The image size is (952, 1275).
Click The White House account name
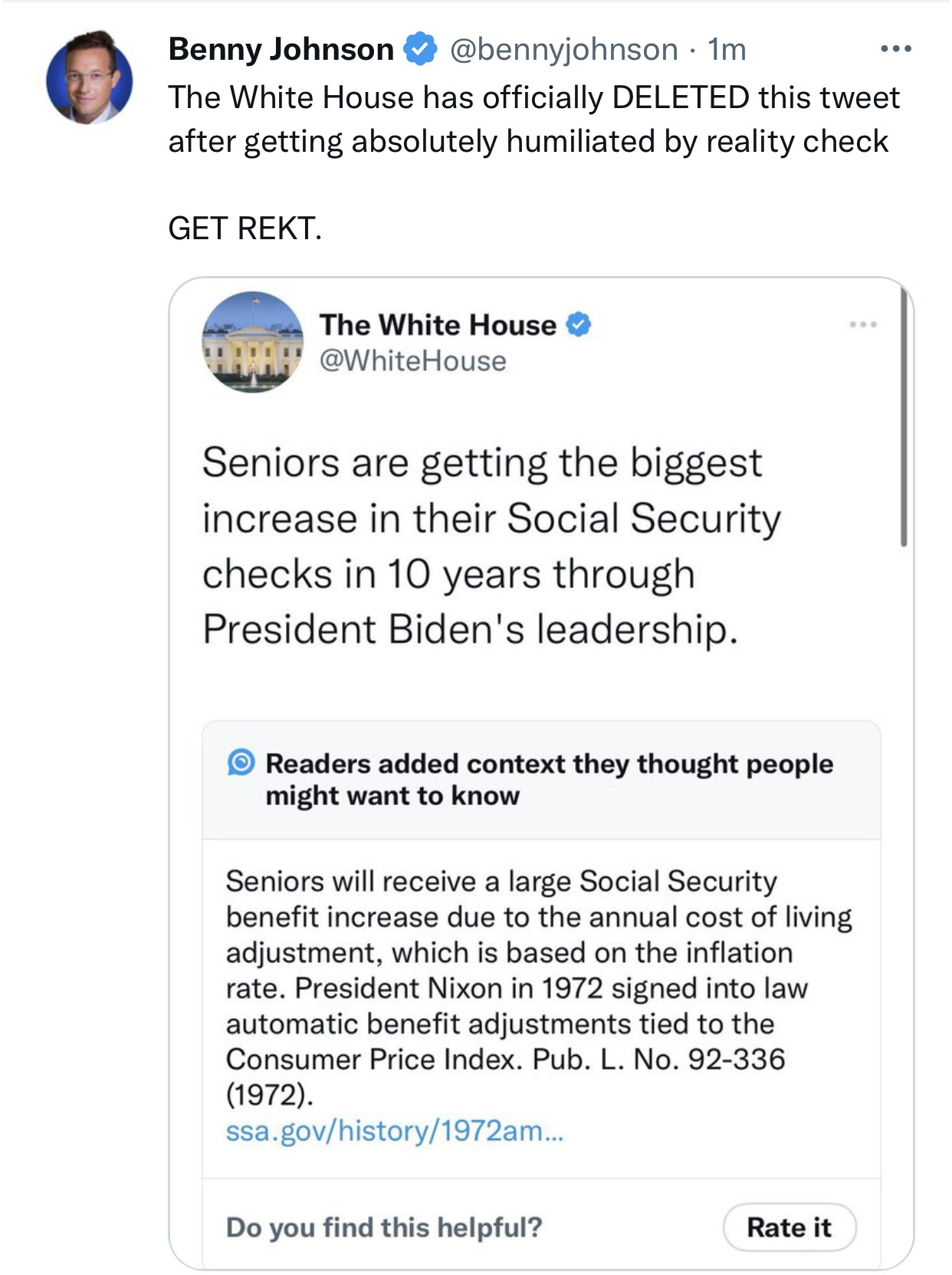(x=438, y=325)
